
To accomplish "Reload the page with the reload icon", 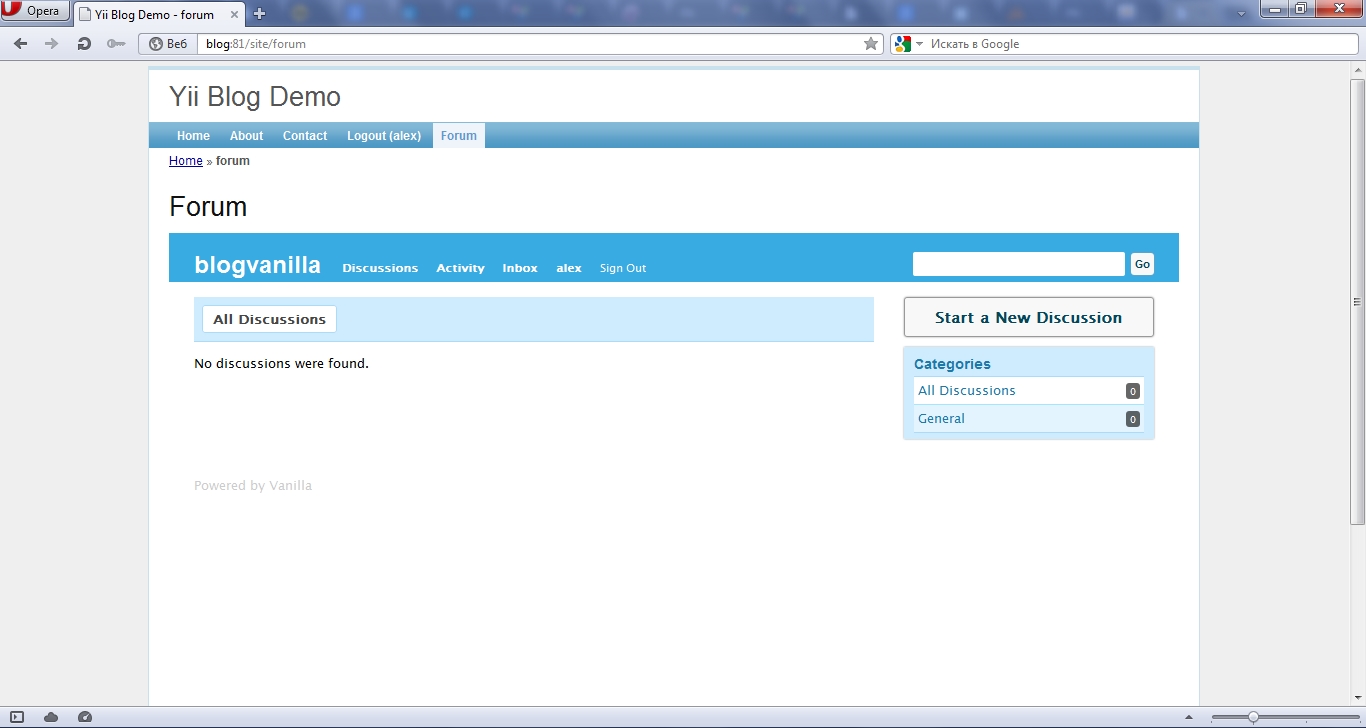I will 84,44.
